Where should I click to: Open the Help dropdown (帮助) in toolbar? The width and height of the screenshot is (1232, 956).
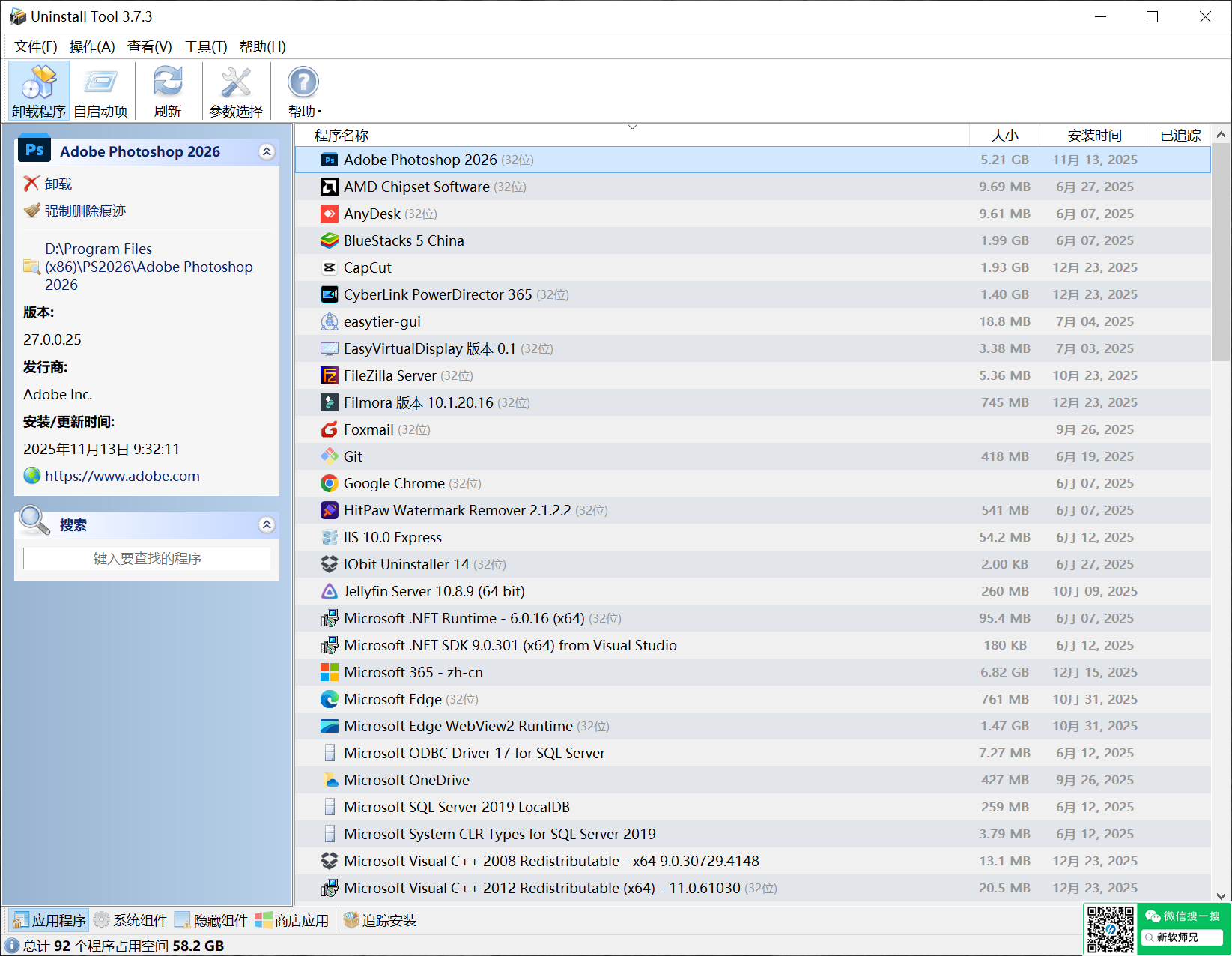click(304, 91)
